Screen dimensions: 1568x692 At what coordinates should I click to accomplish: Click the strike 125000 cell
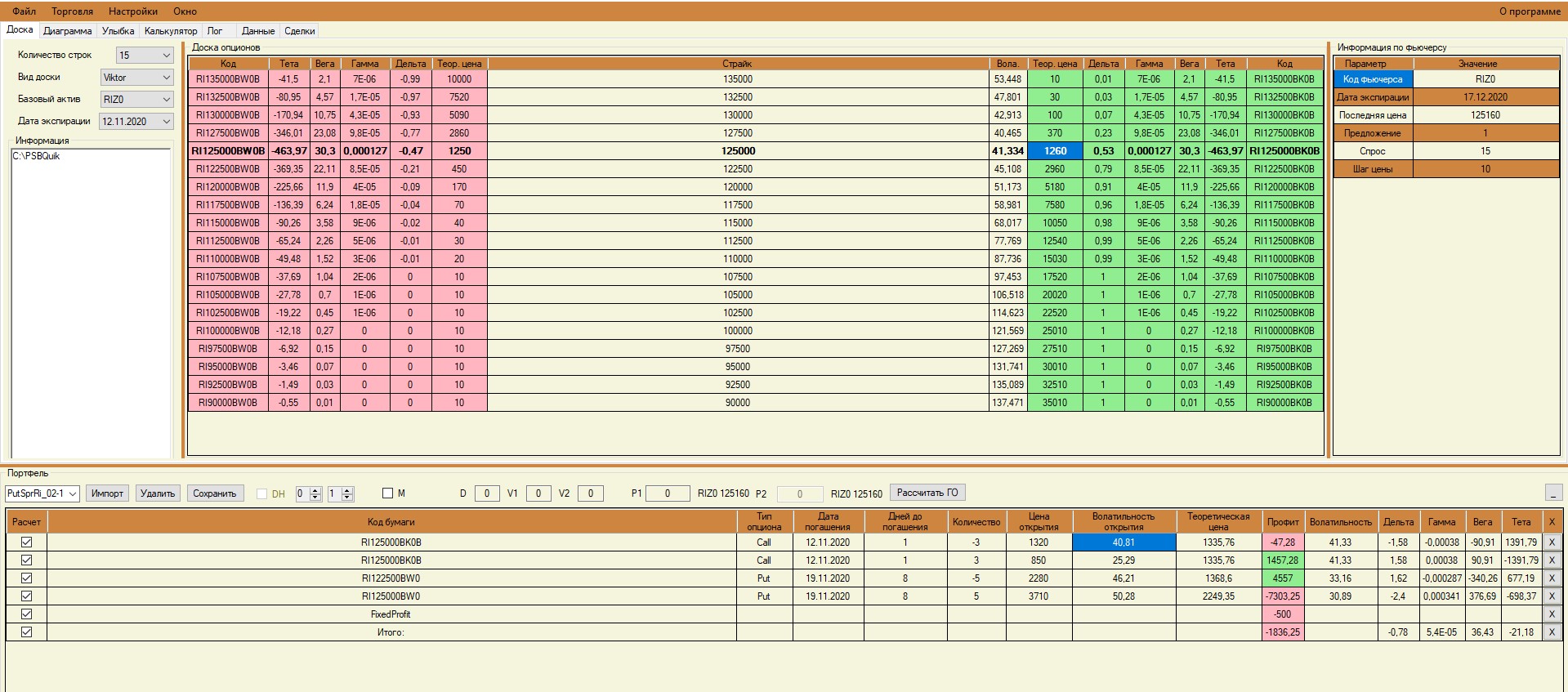[738, 151]
